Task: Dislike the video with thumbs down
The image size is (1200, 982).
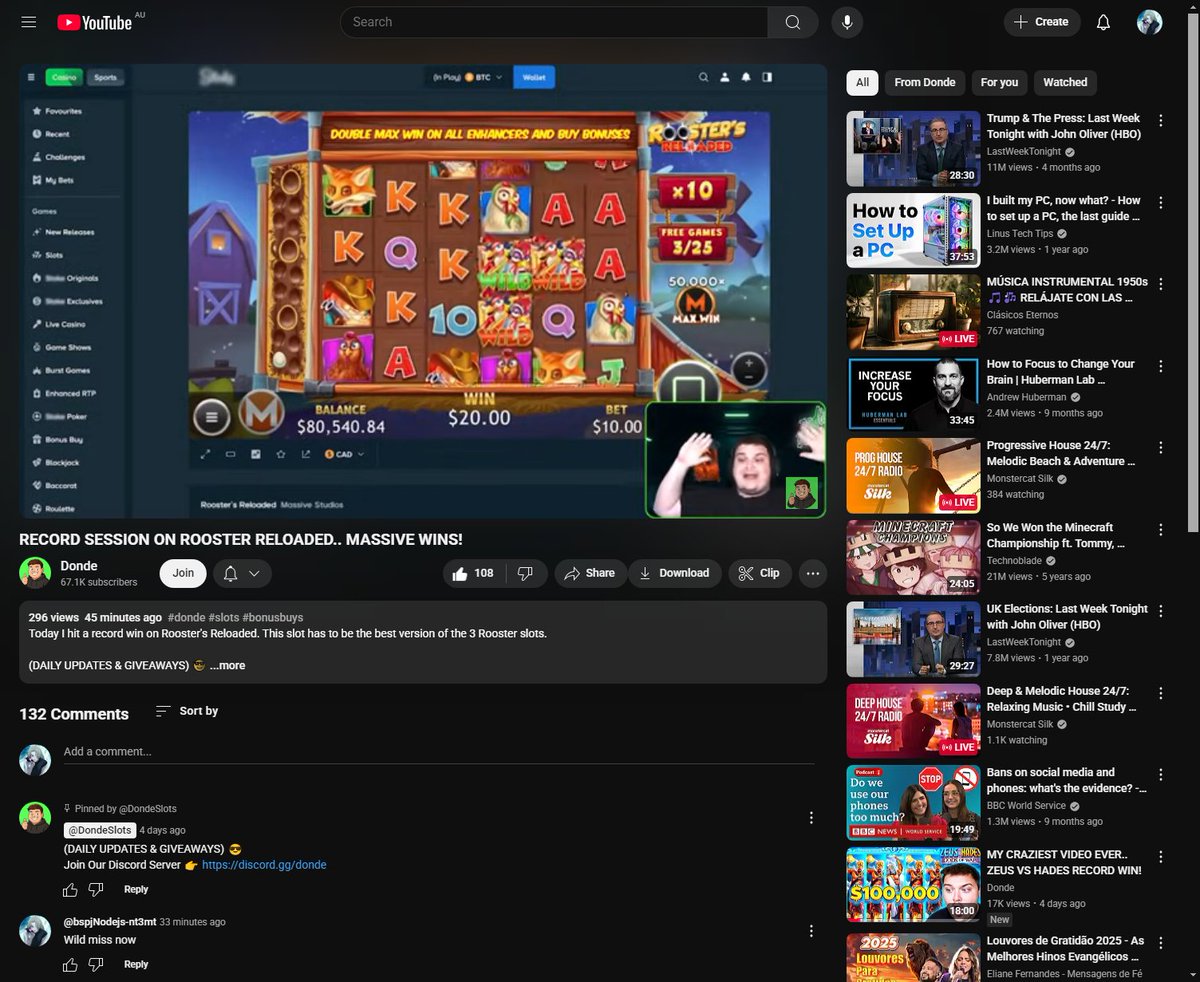Action: [526, 573]
